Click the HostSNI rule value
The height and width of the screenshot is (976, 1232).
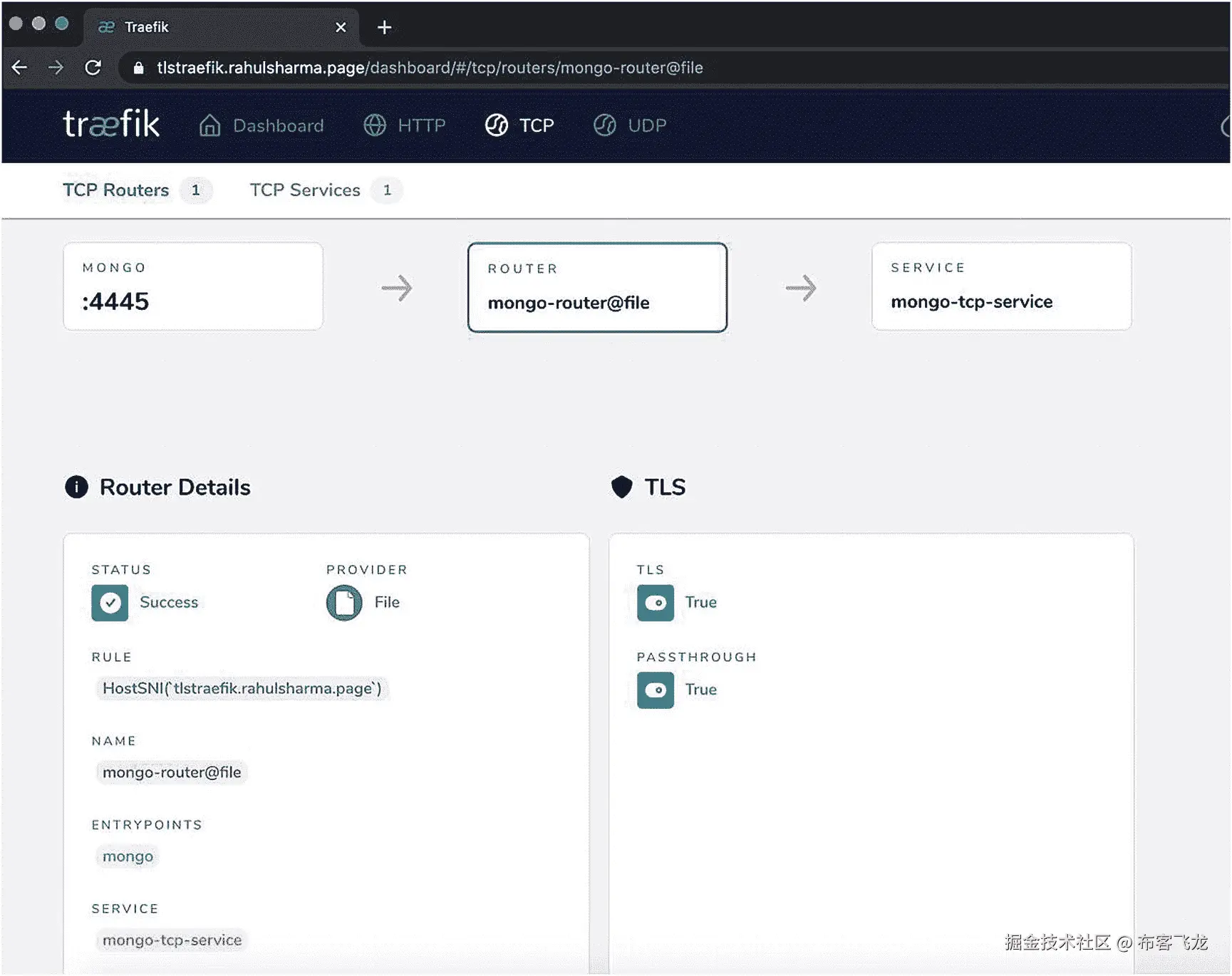tap(242, 688)
